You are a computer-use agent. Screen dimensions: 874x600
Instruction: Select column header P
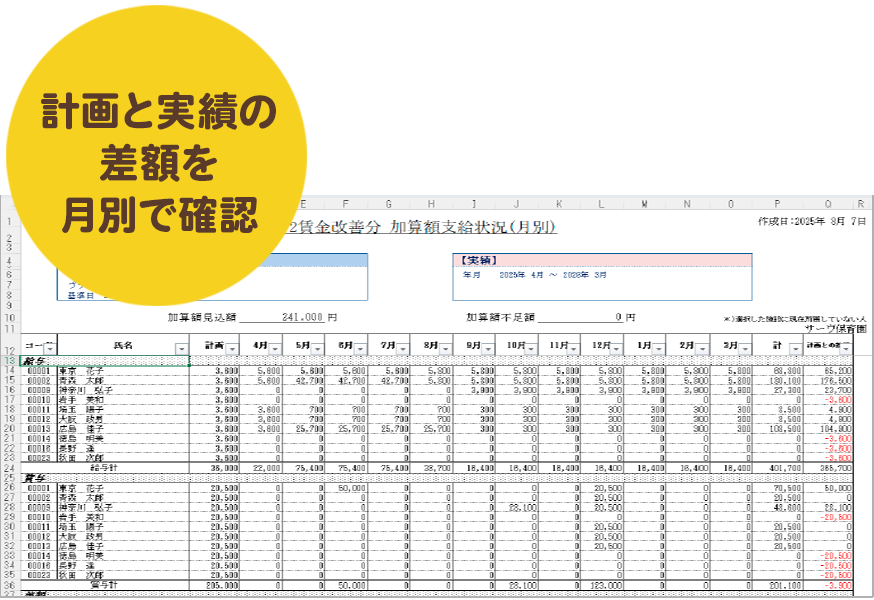(x=775, y=204)
